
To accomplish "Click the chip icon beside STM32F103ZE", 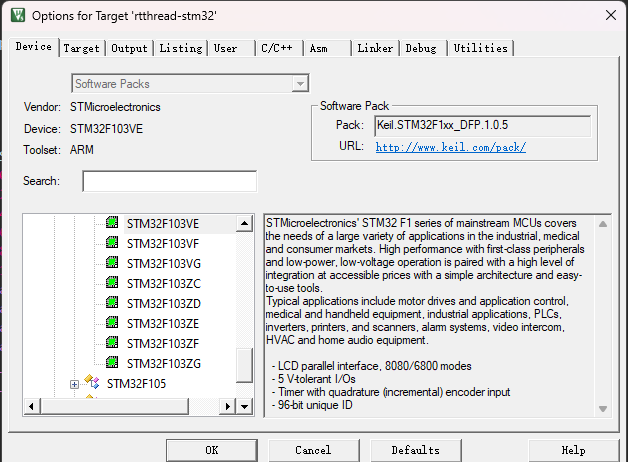I will 112,323.
